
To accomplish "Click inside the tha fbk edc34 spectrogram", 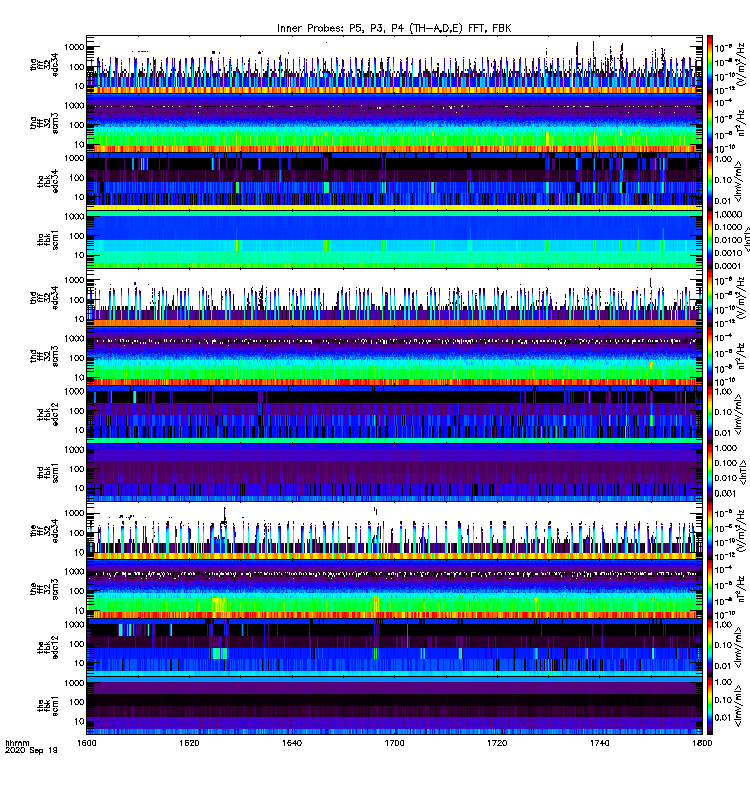I will tap(394, 181).
